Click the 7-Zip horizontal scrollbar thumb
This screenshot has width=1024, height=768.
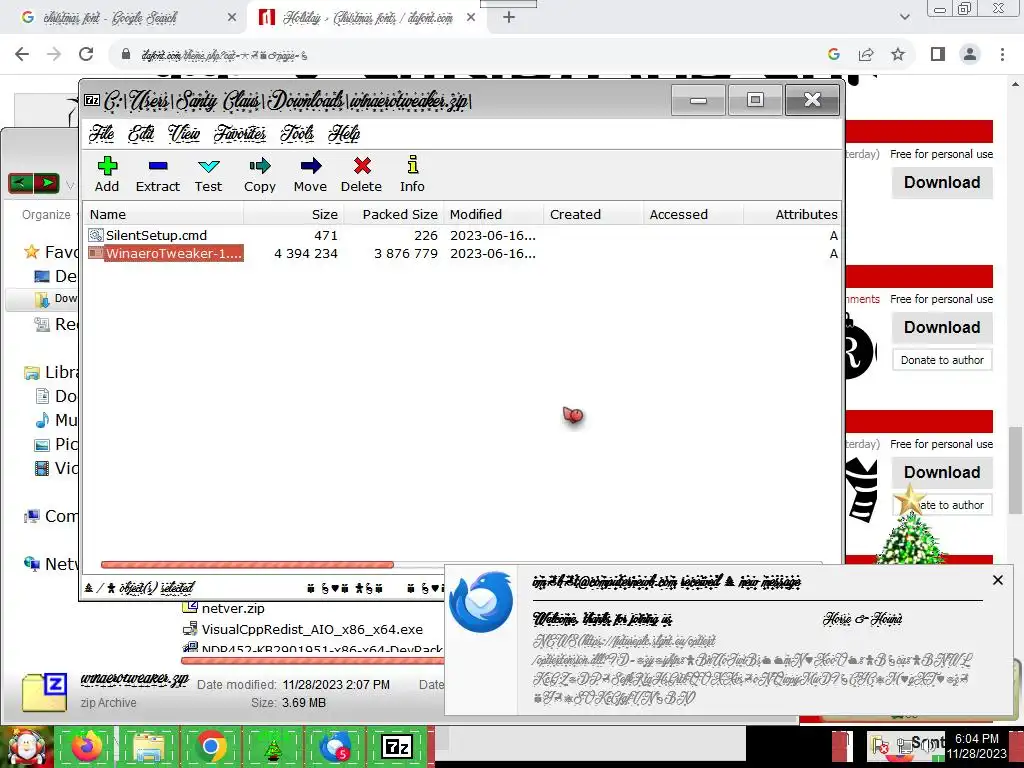(247, 565)
